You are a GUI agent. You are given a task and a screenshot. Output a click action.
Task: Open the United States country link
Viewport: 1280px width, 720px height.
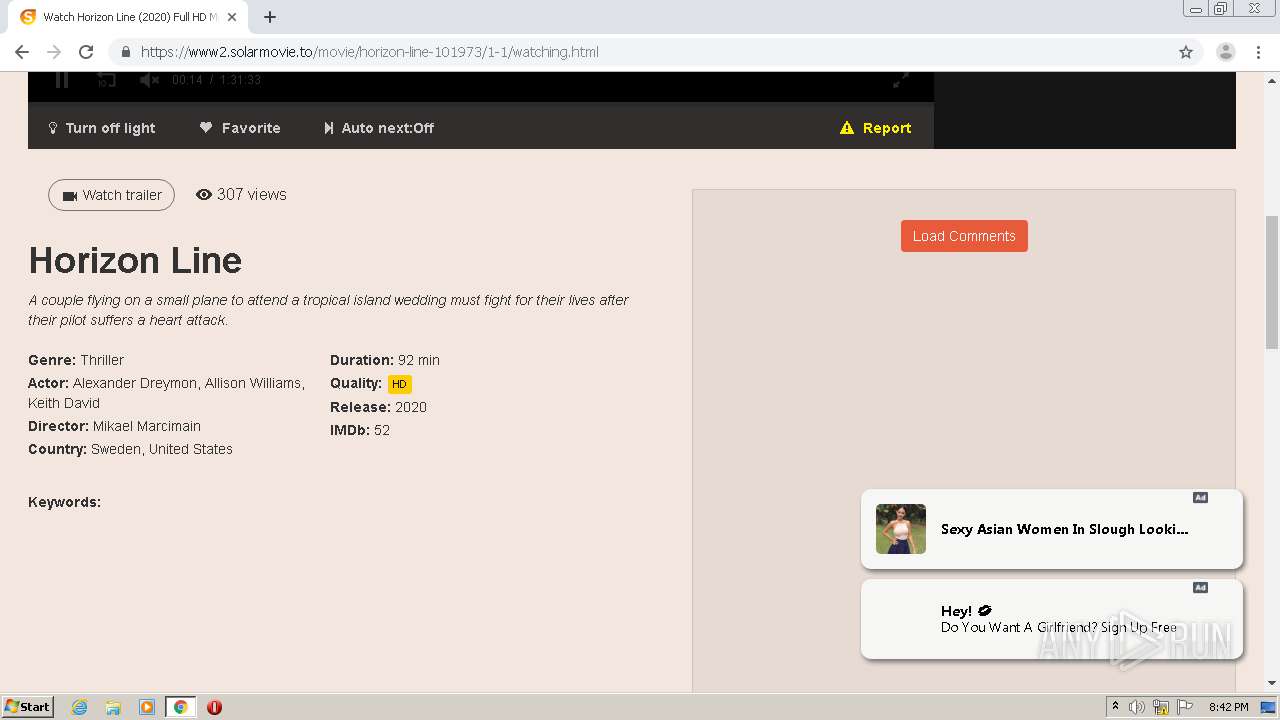coord(191,449)
